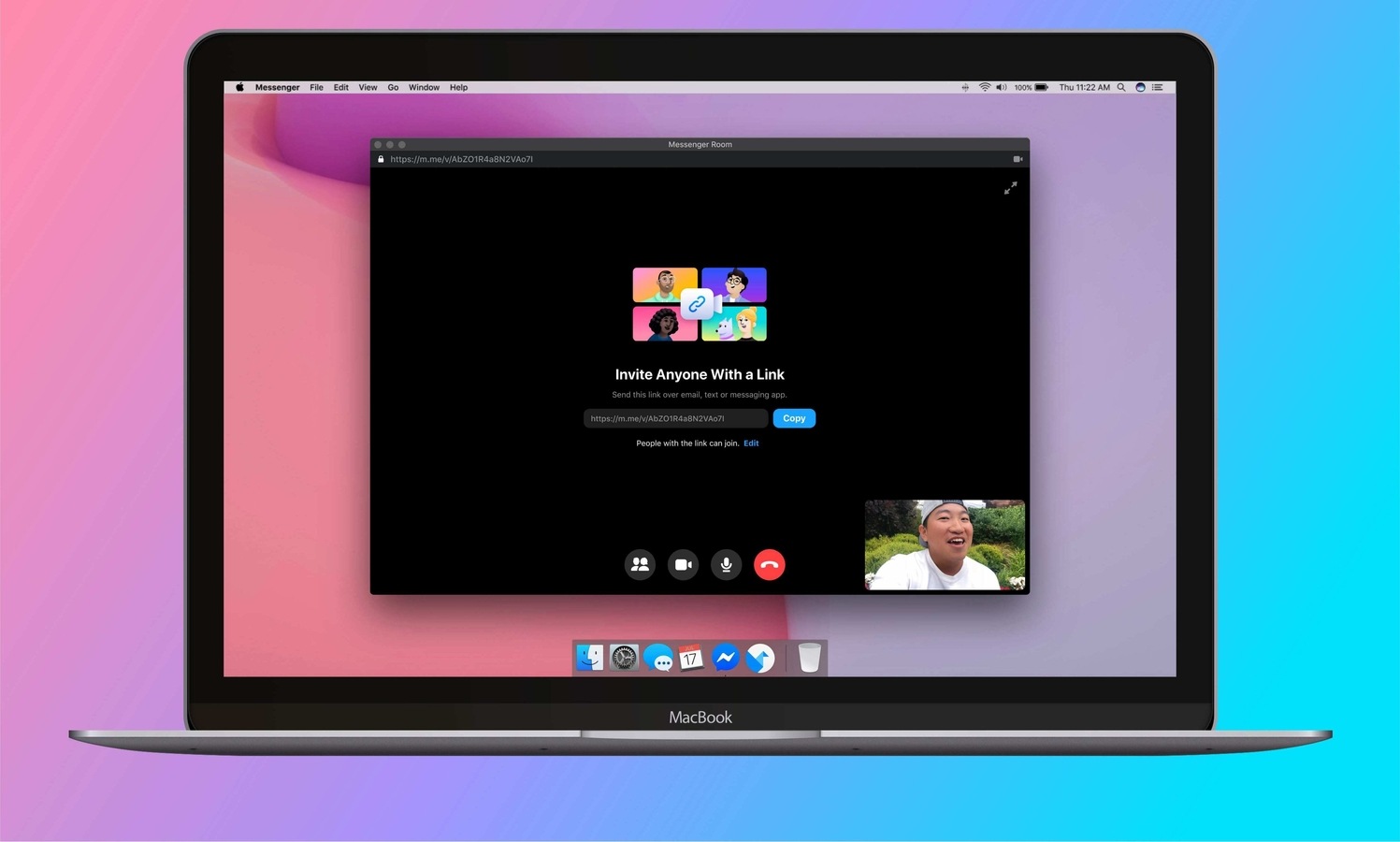Click the 'Invite Anyone With a Link' heading
This screenshot has height=842, width=1400.
[x=700, y=374]
